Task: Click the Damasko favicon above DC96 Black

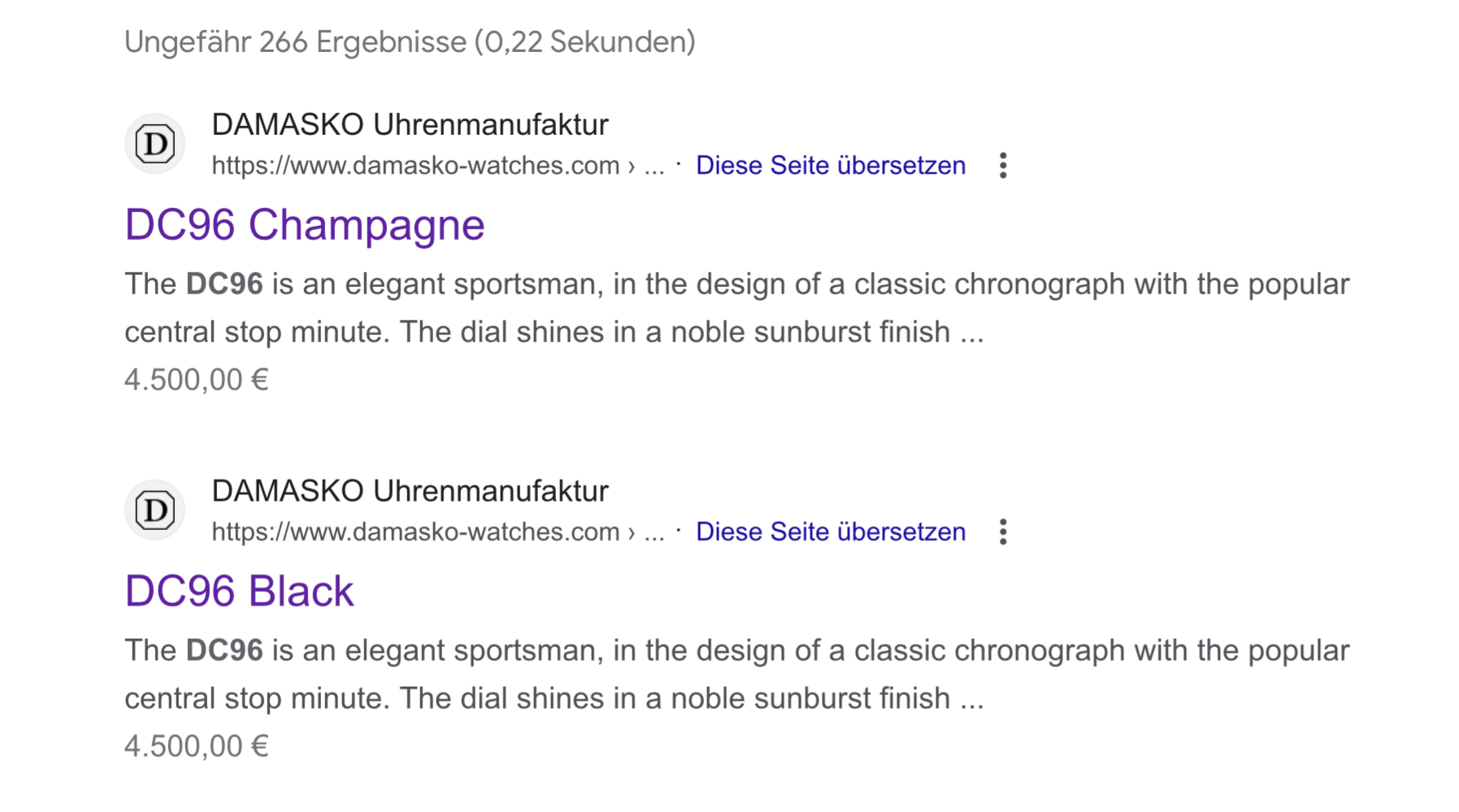Action: [x=154, y=510]
